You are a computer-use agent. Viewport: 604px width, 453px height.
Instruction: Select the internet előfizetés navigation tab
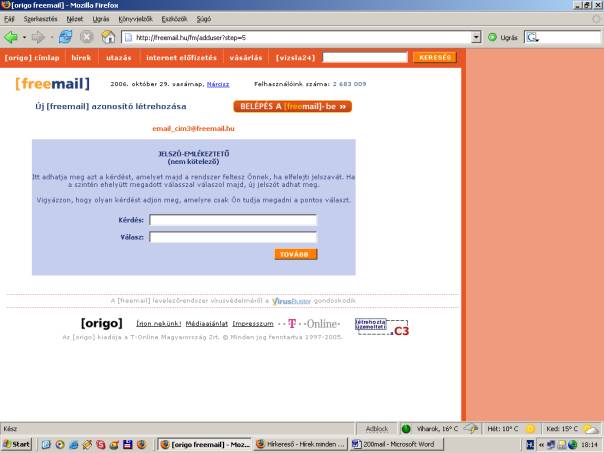click(182, 58)
